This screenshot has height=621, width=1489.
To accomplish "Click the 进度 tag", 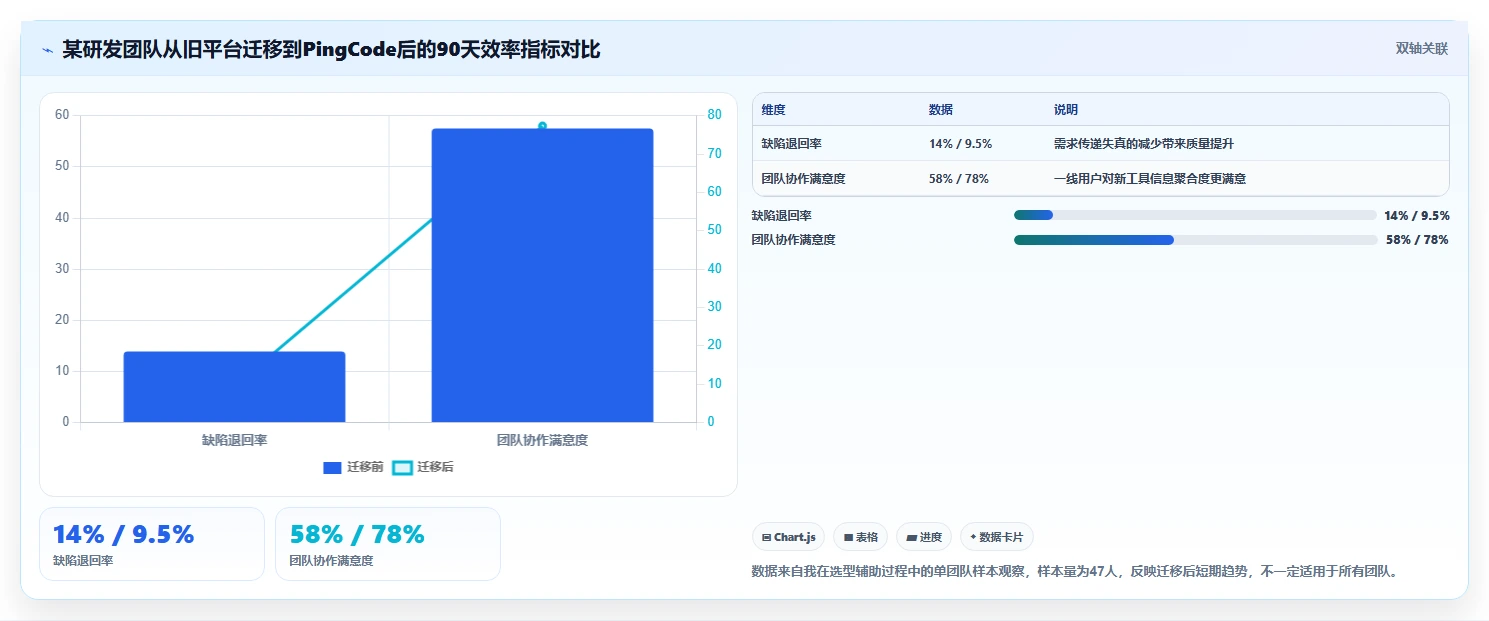I will click(x=924, y=537).
